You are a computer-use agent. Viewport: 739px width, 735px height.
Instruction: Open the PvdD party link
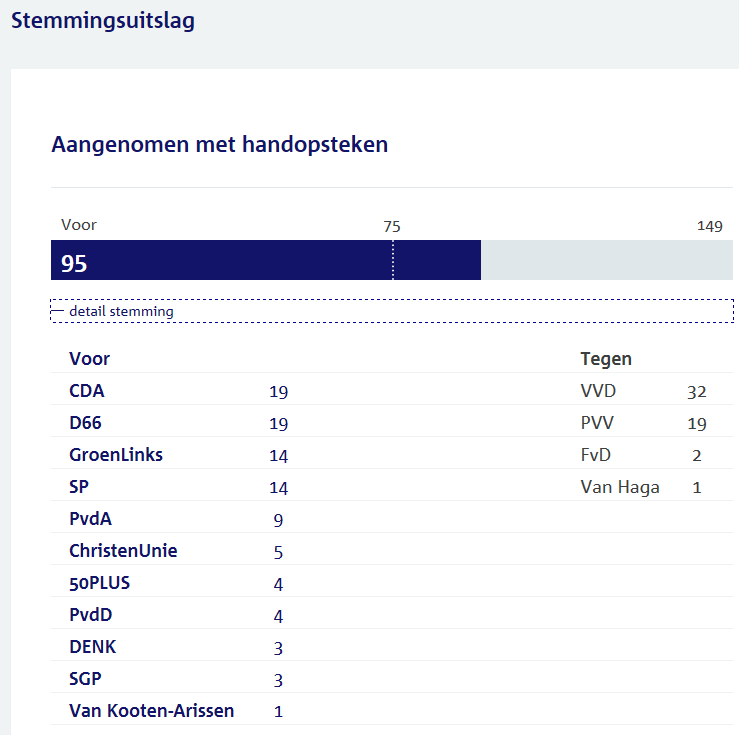(x=90, y=615)
